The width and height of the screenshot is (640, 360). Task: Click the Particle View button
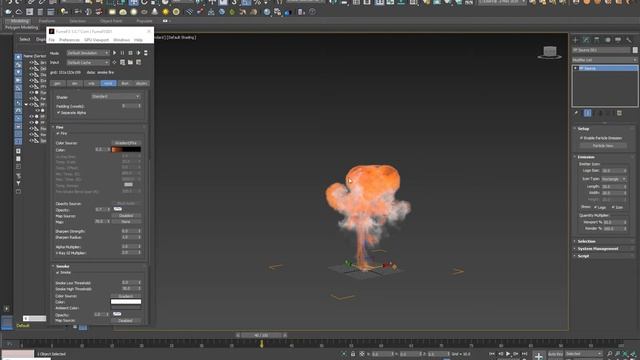pos(603,146)
